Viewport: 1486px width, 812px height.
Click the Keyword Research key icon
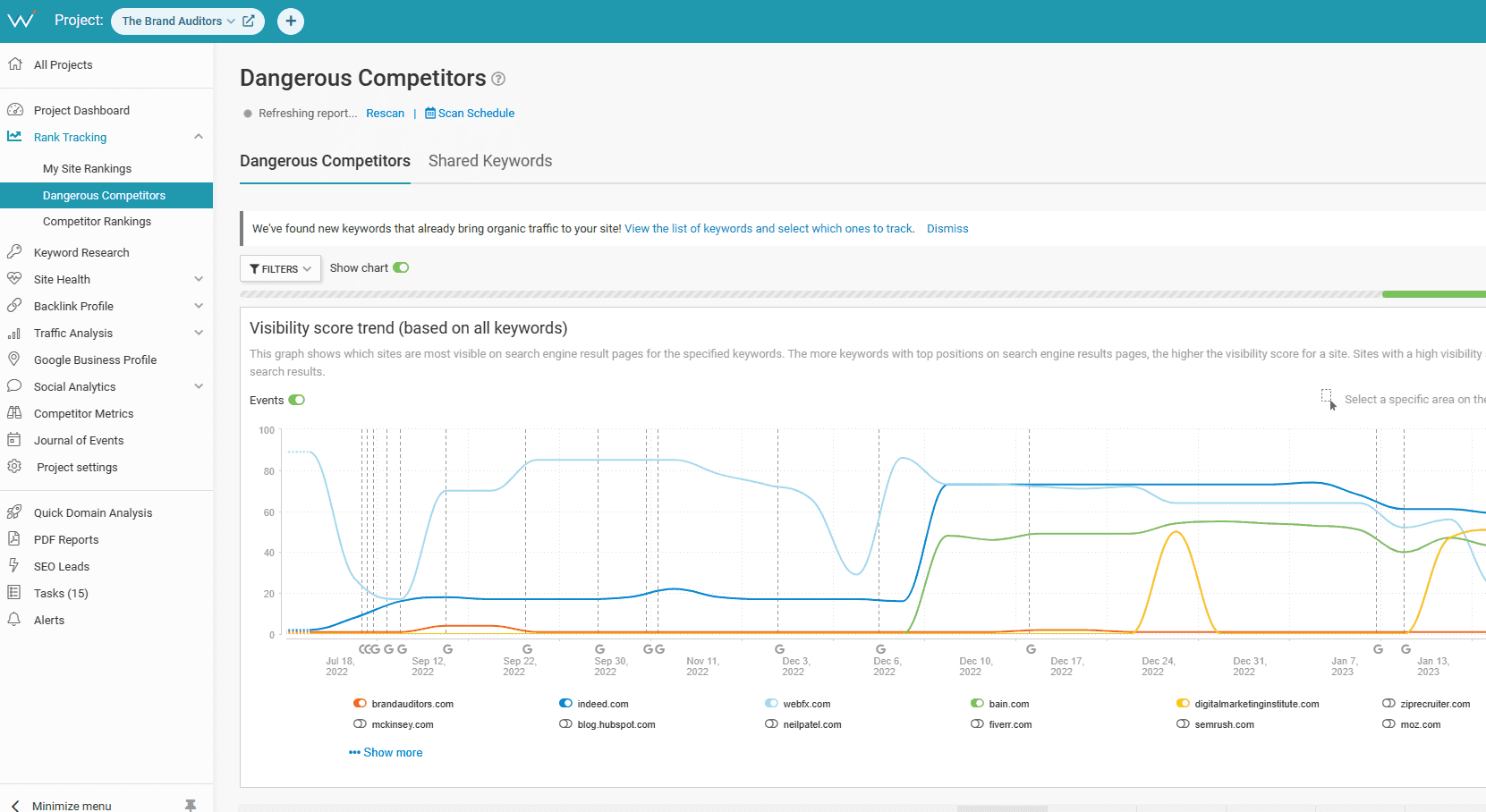tap(14, 252)
